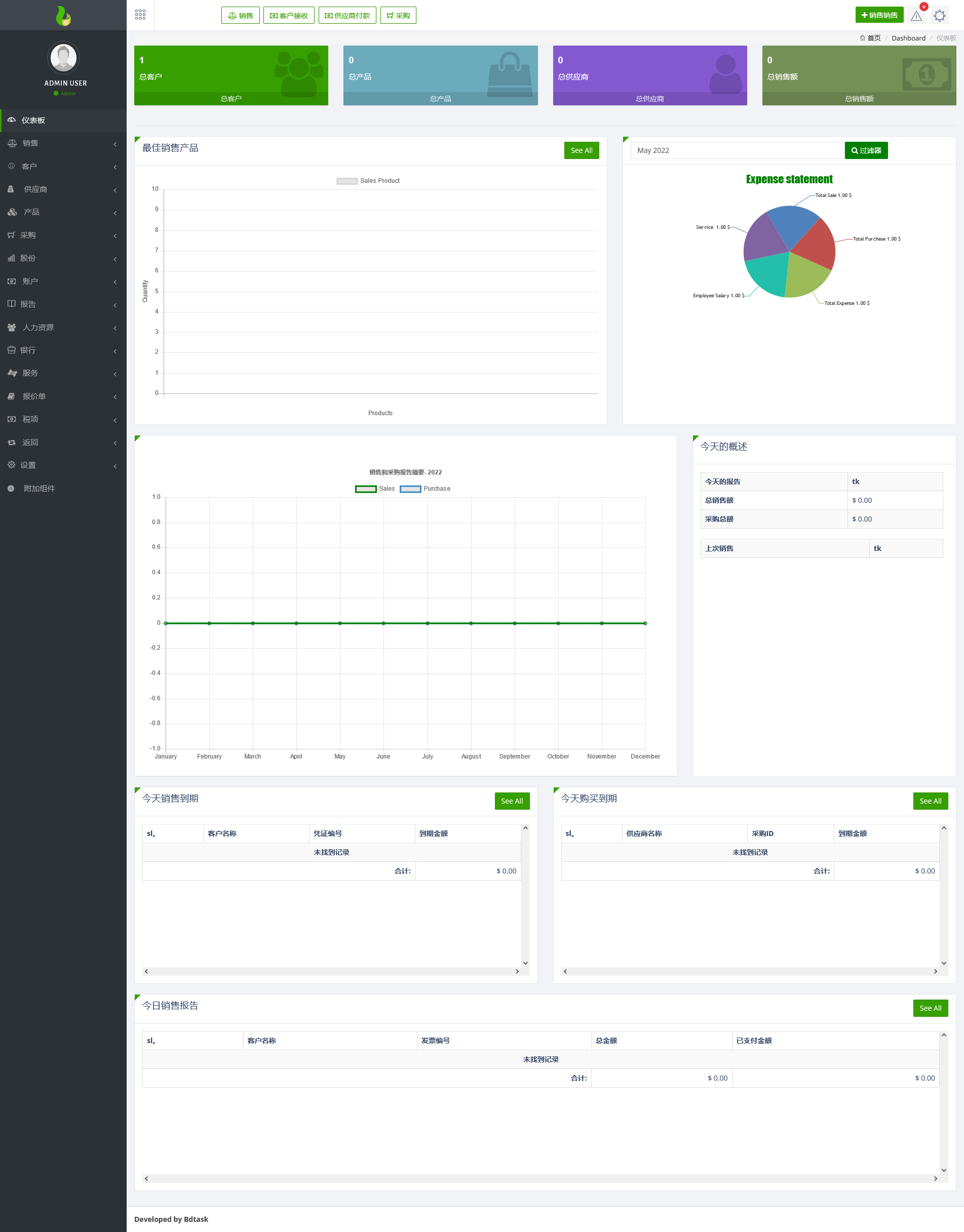Click See All in 今天购买到期 panel
Image resolution: width=964 pixels, height=1232 pixels.
pyautogui.click(x=930, y=801)
